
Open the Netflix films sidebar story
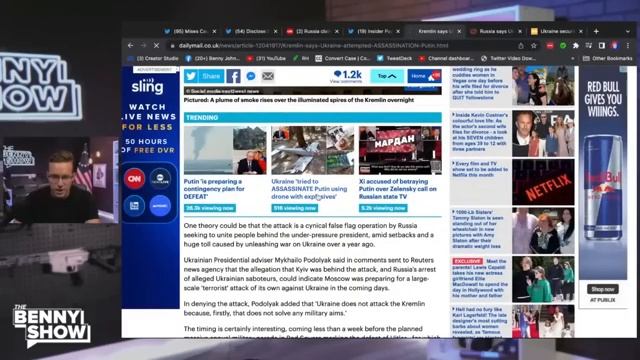[480, 169]
